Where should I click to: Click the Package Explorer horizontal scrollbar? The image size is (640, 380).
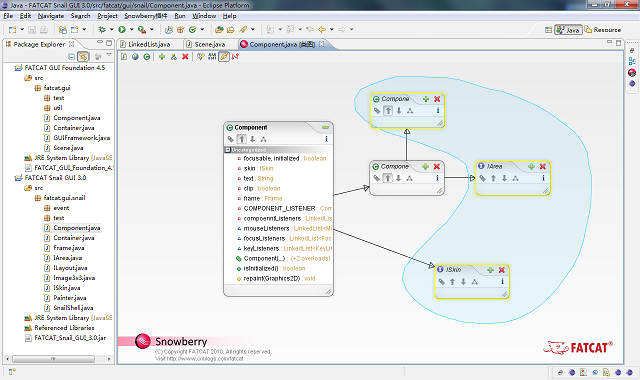53,359
